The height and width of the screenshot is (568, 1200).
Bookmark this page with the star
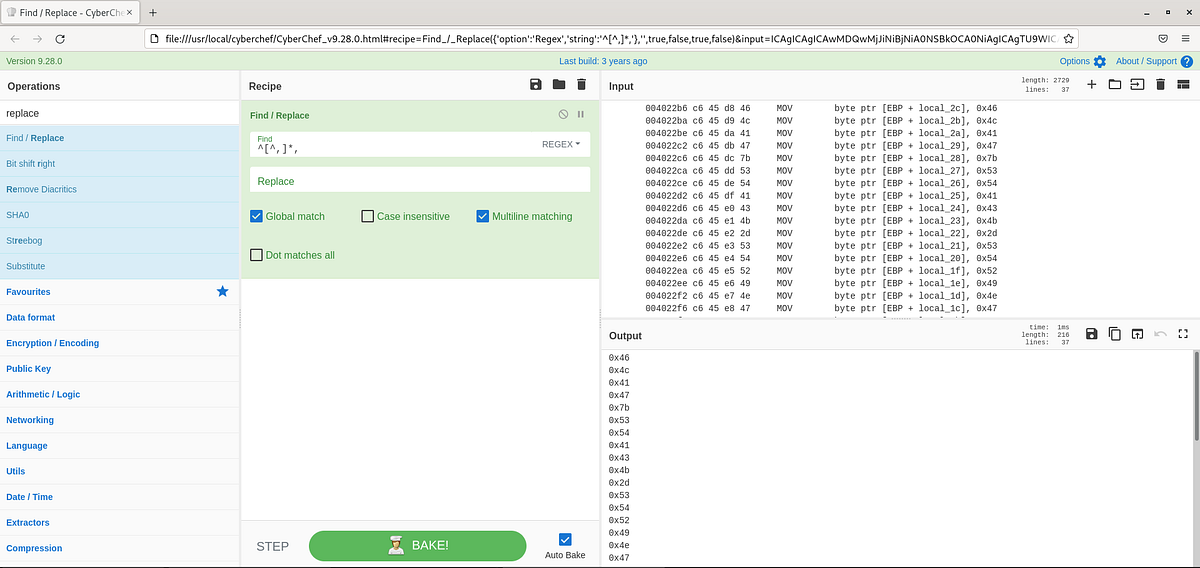pyautogui.click(x=1069, y=38)
